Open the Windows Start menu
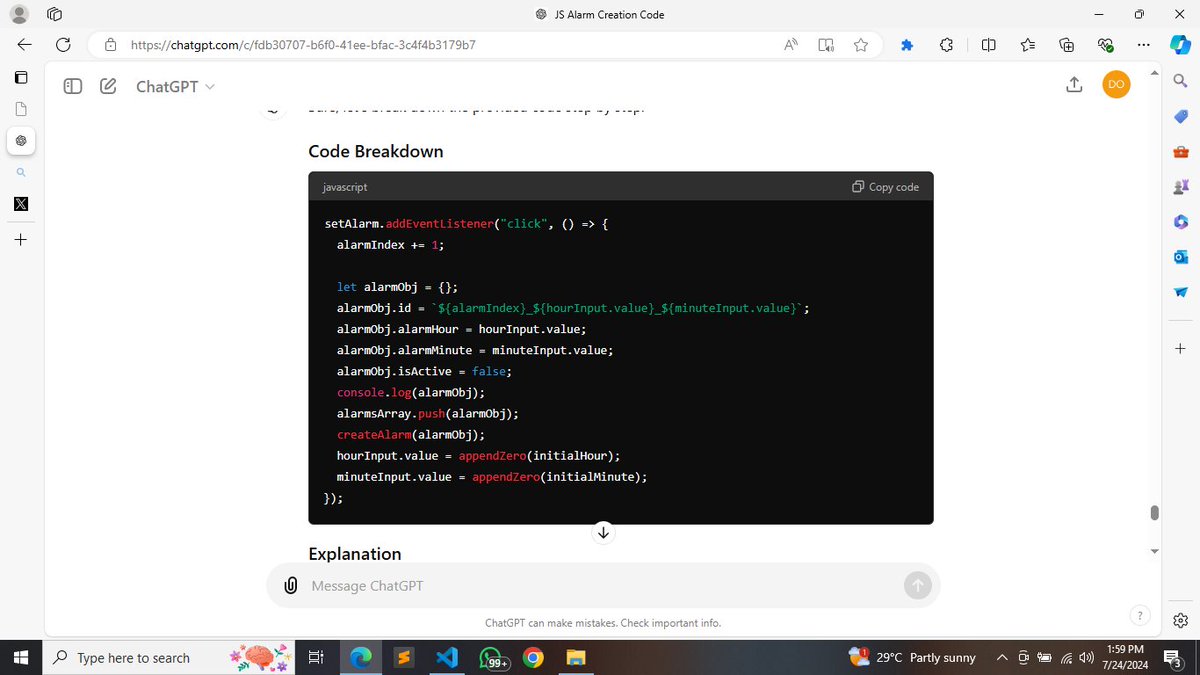 (x=20, y=657)
